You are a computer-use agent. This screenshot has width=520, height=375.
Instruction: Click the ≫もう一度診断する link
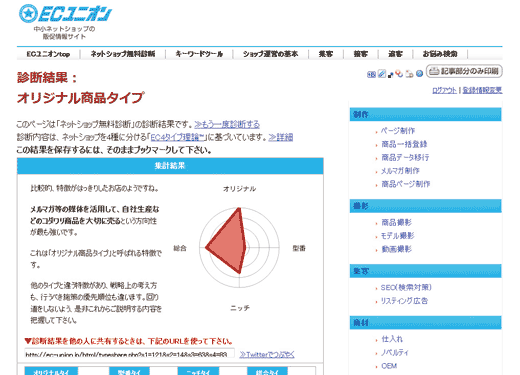[227, 125]
